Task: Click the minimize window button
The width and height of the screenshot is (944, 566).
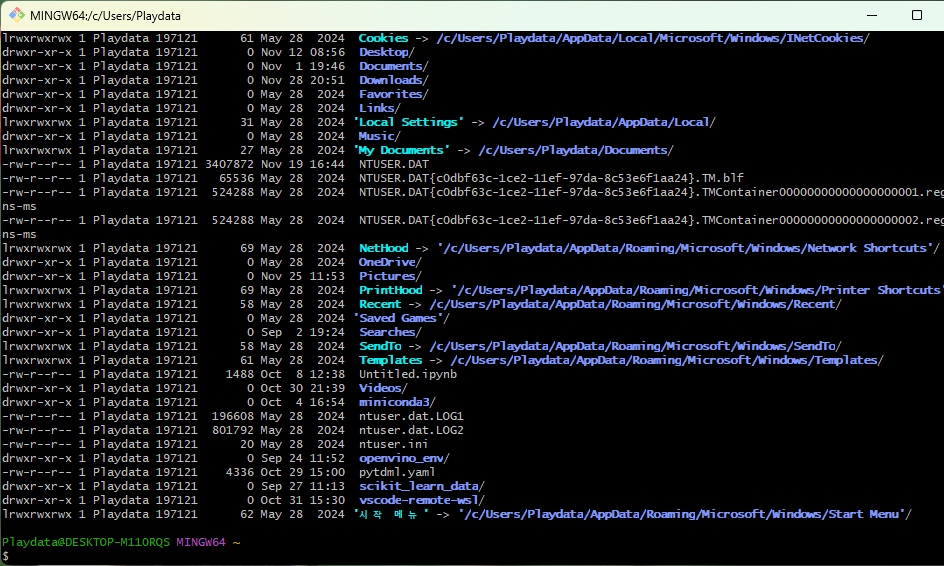Action: (872, 15)
